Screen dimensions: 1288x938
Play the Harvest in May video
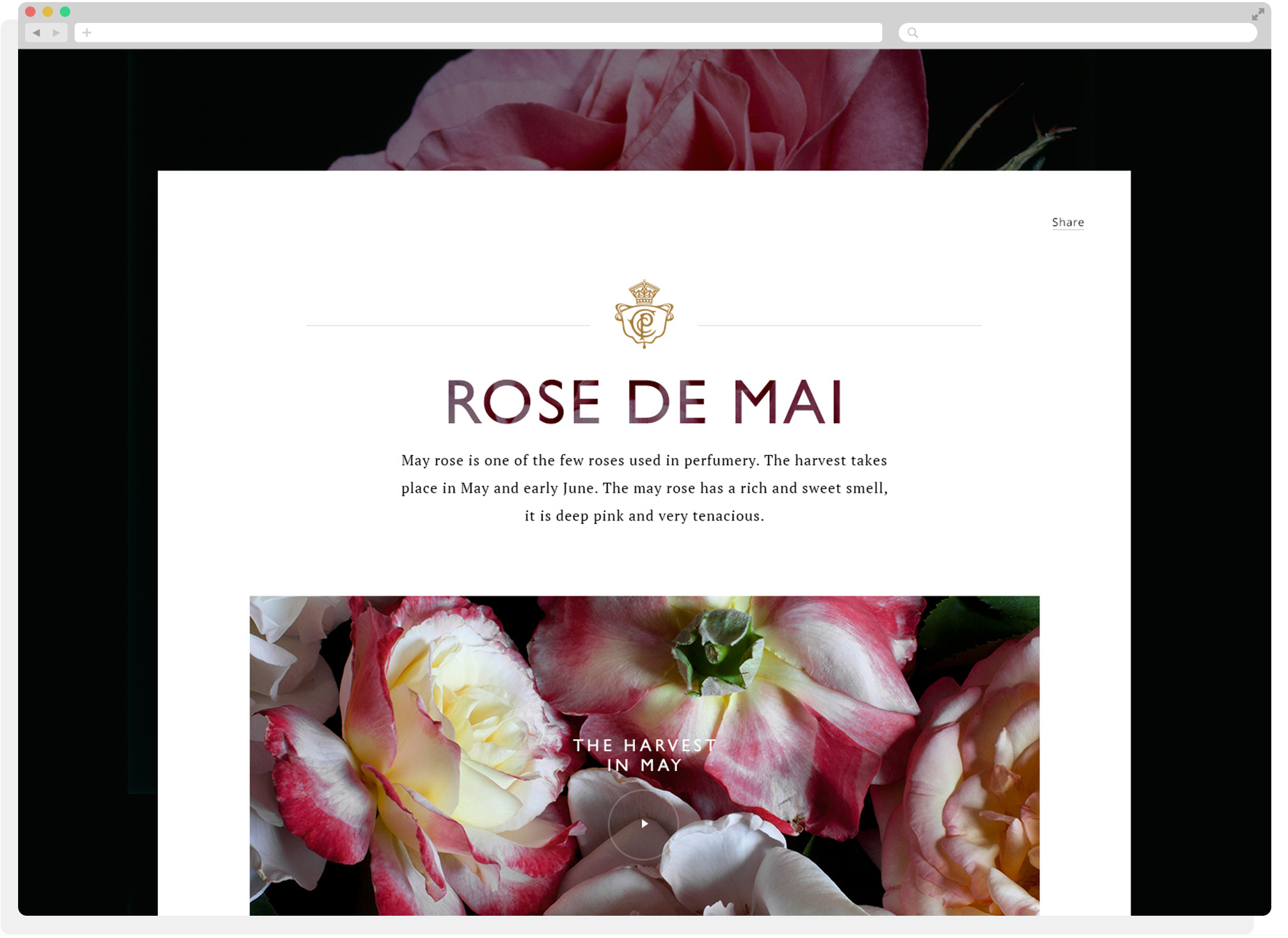coord(644,824)
